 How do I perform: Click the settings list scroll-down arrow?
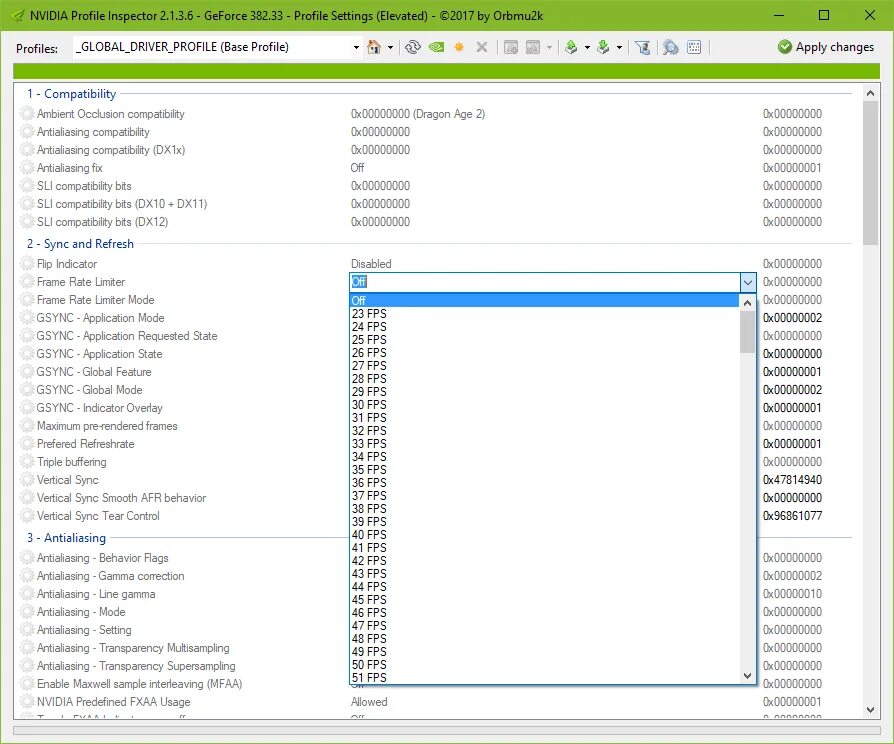[x=870, y=710]
